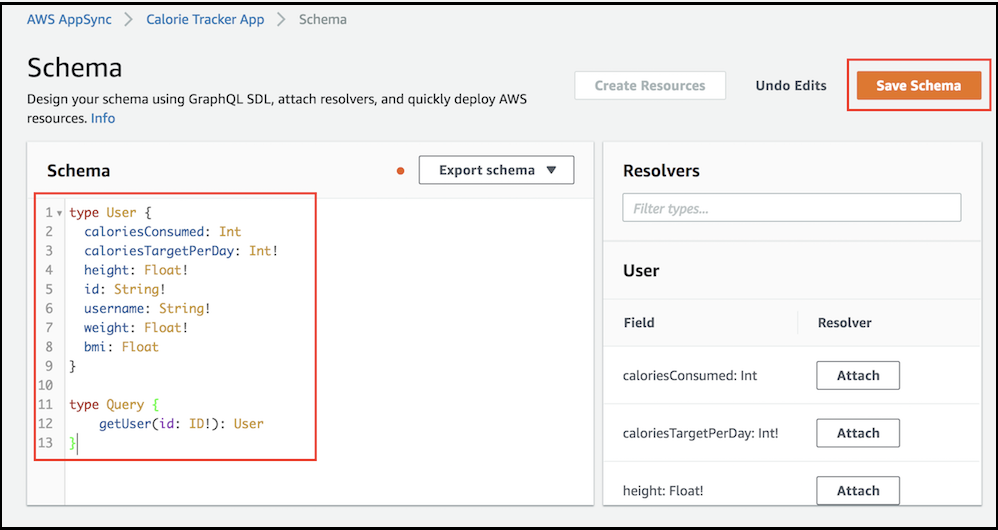Screen dimensions: 998x530
Task: Click the Resolver column header
Action: [845, 323]
